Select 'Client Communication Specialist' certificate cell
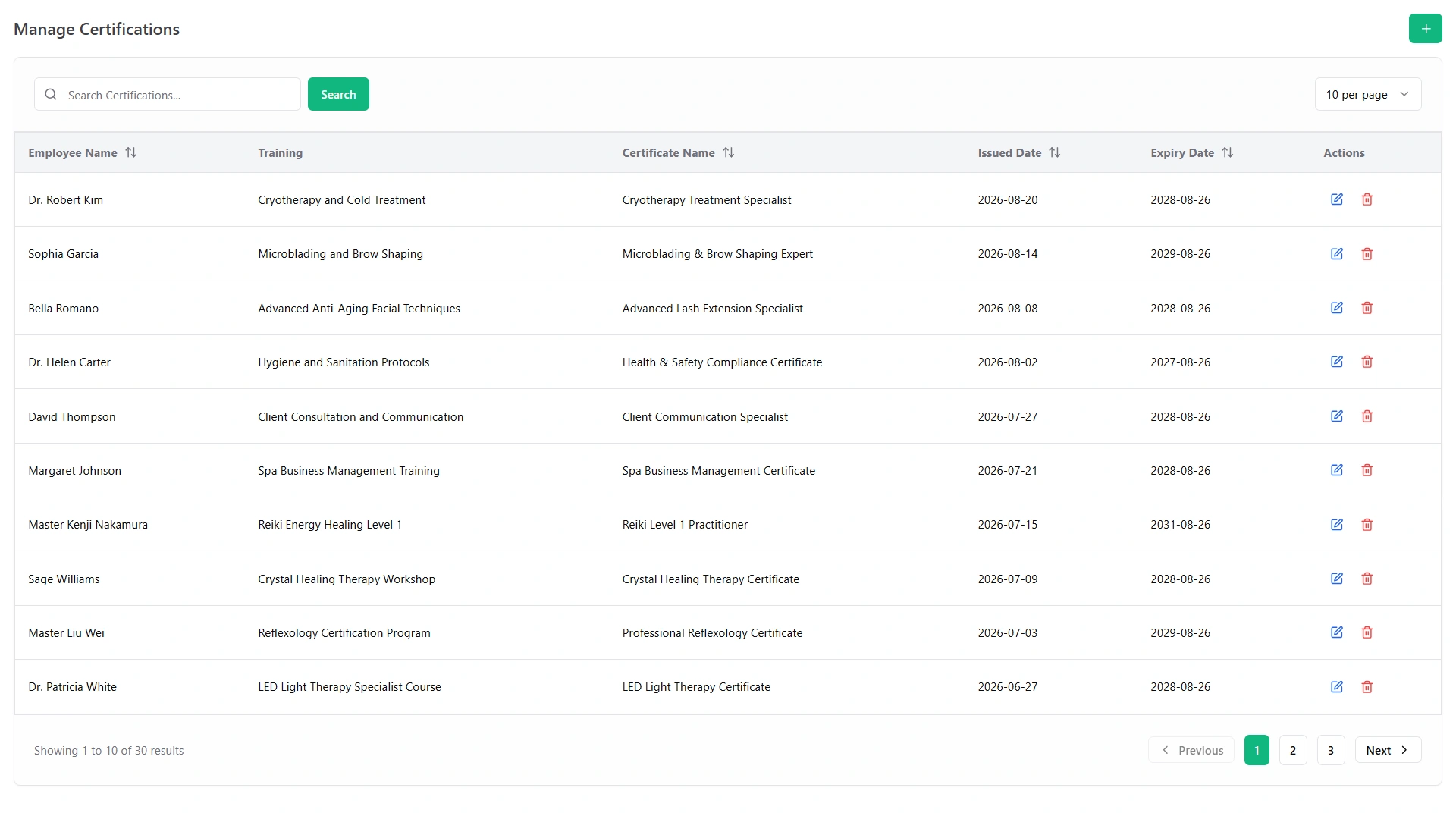Screen dimensions: 1456x819 point(704,417)
